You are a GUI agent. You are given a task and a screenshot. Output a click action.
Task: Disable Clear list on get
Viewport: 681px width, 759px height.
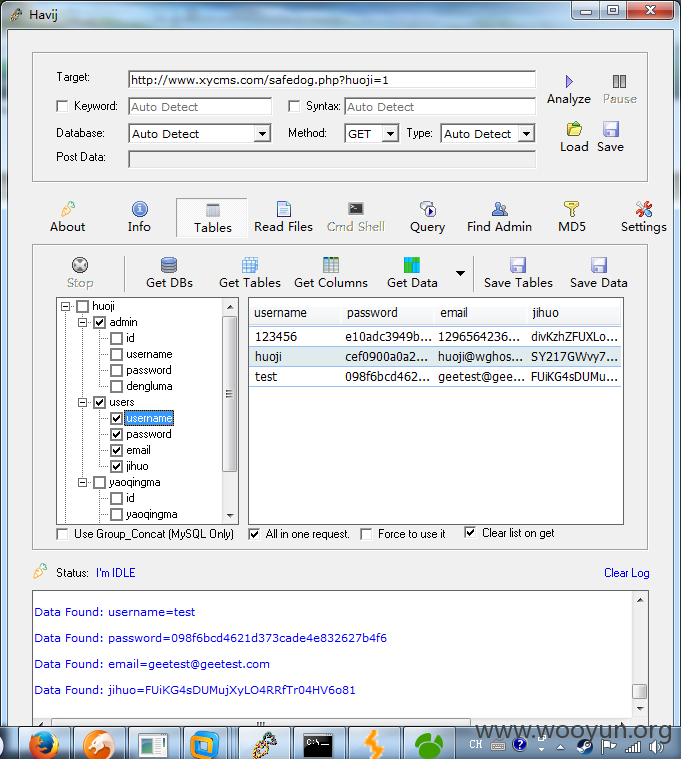[470, 532]
